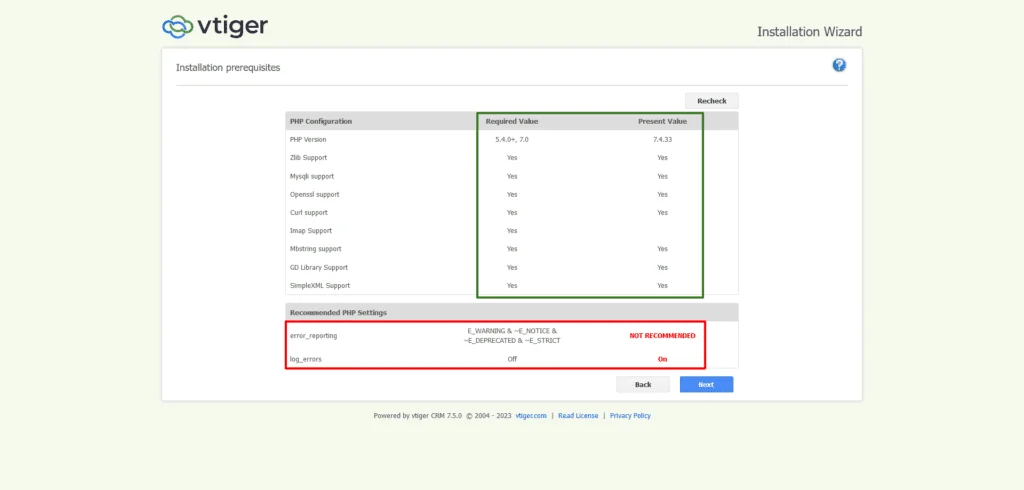Click the '5.4.0+, 7.0' required value

click(x=512, y=139)
